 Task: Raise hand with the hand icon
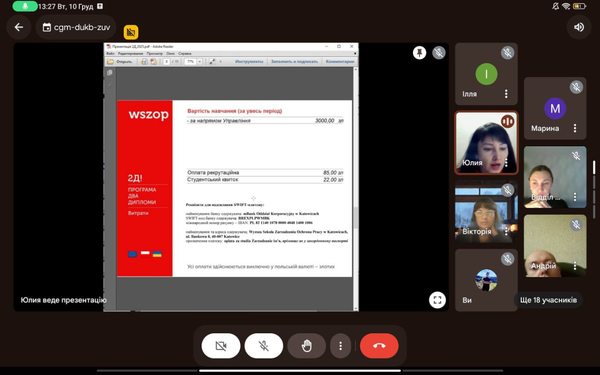pyautogui.click(x=307, y=346)
